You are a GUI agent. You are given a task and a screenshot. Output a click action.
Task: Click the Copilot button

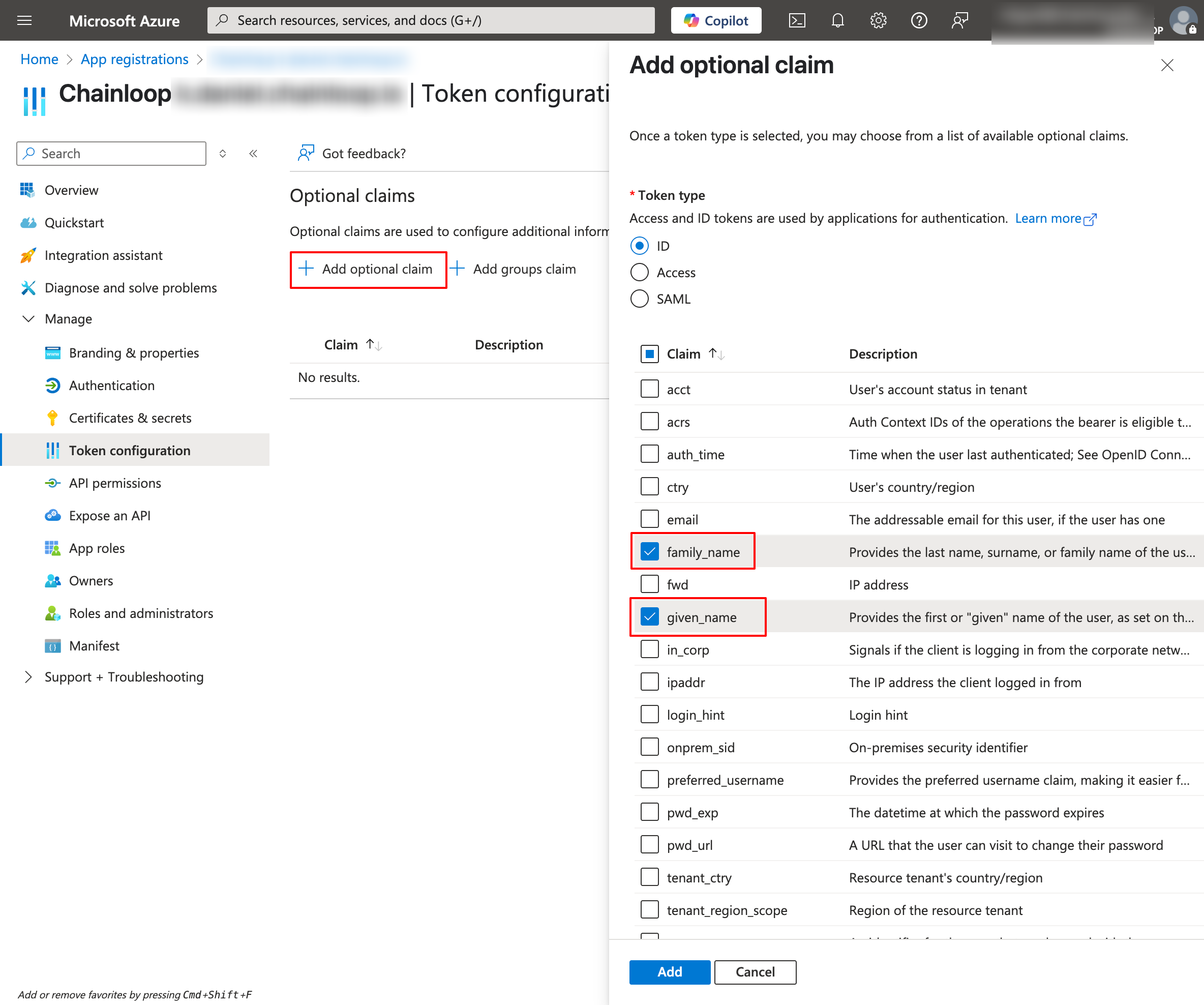[716, 21]
